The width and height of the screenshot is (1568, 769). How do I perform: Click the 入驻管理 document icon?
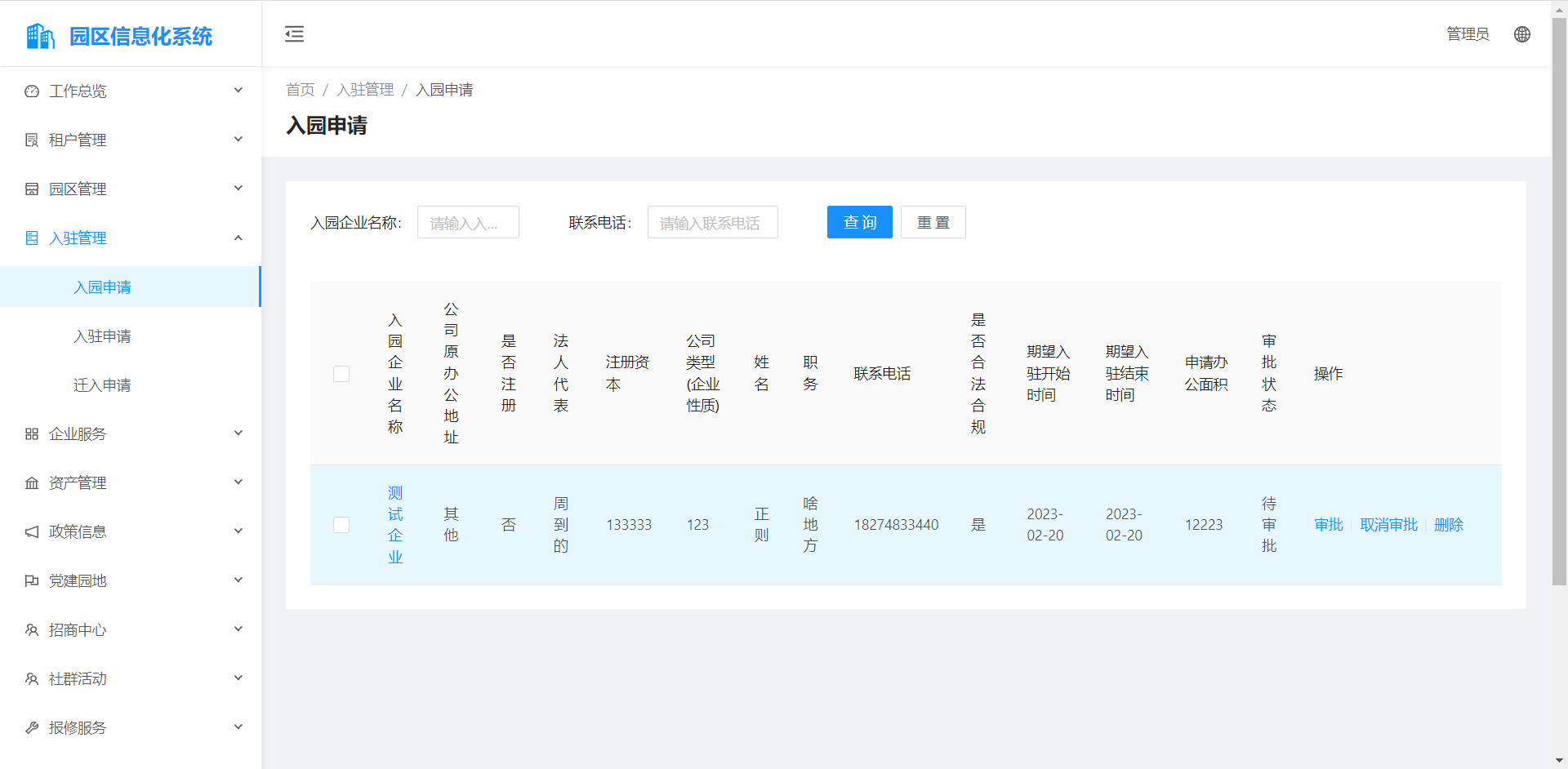click(x=32, y=238)
